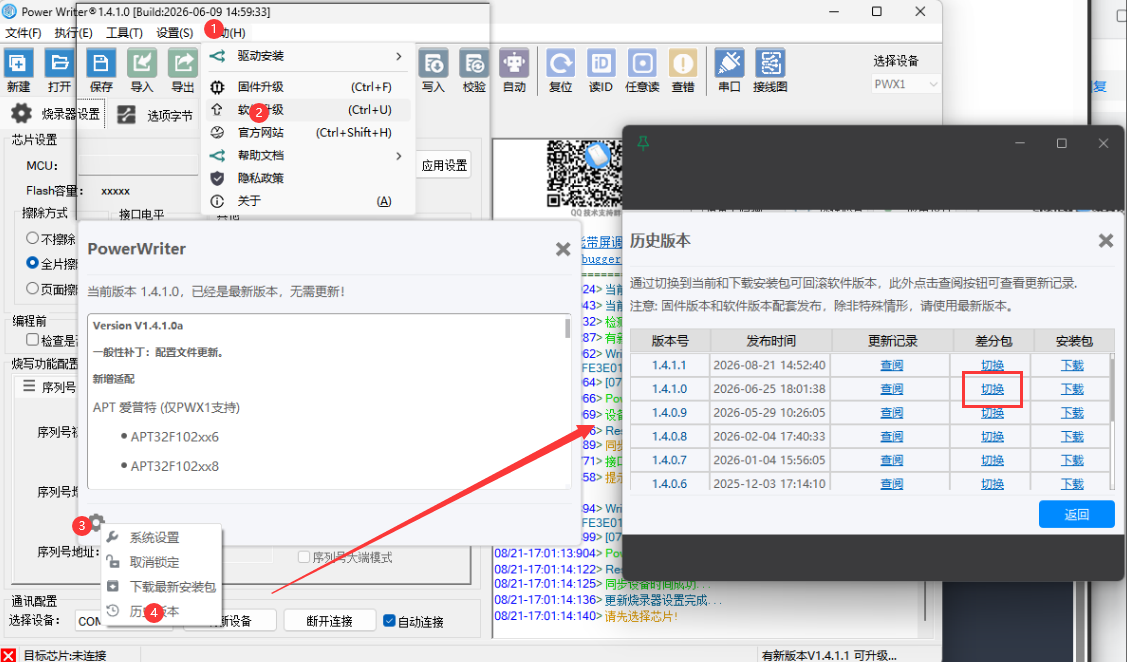Image resolution: width=1127 pixels, height=662 pixels.
Task: Click the 写入 (Write) toolbar icon
Action: pyautogui.click(x=433, y=63)
